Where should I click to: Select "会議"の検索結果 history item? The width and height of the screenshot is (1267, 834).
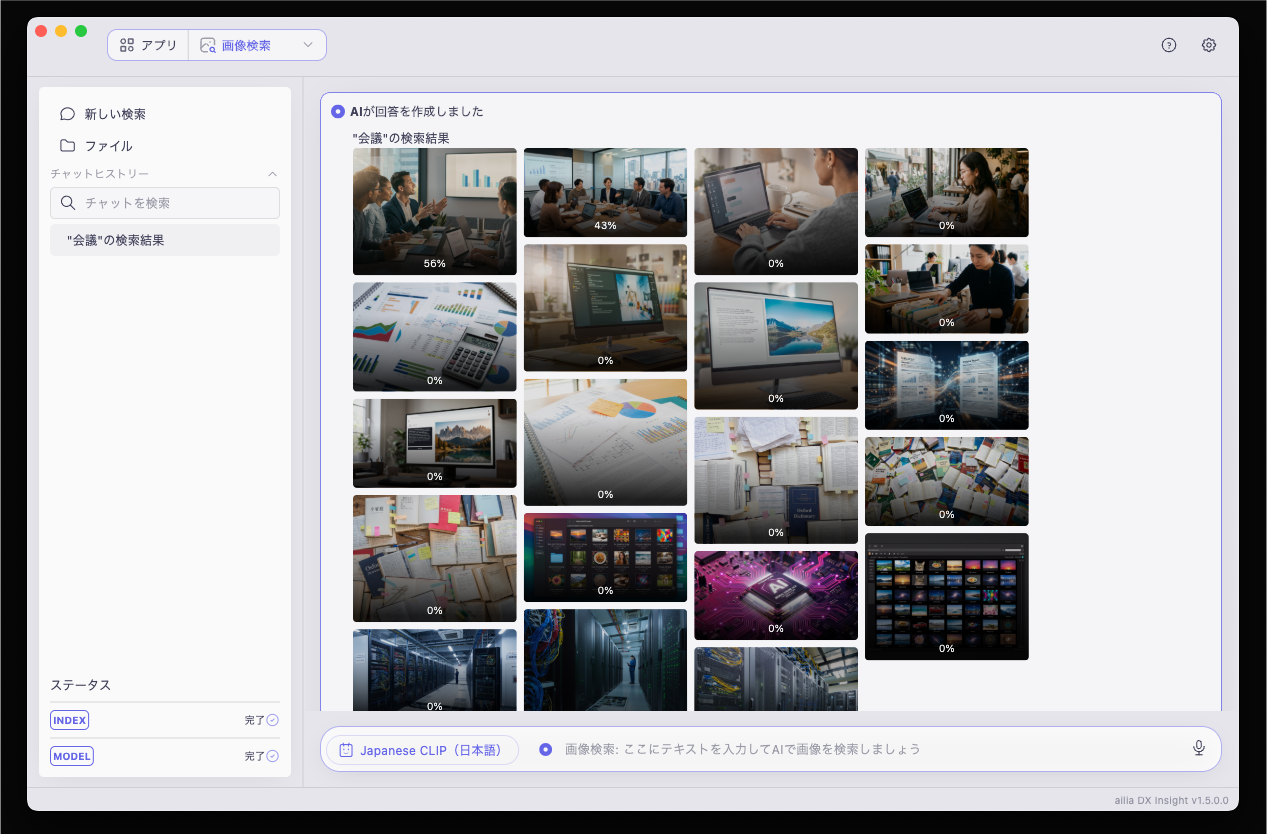(x=165, y=240)
